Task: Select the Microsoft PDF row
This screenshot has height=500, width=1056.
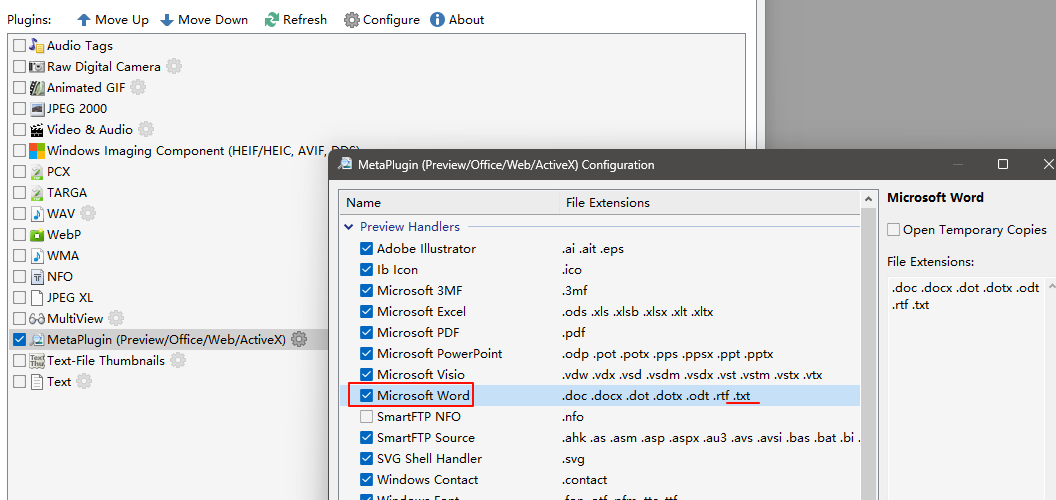Action: tap(601, 333)
